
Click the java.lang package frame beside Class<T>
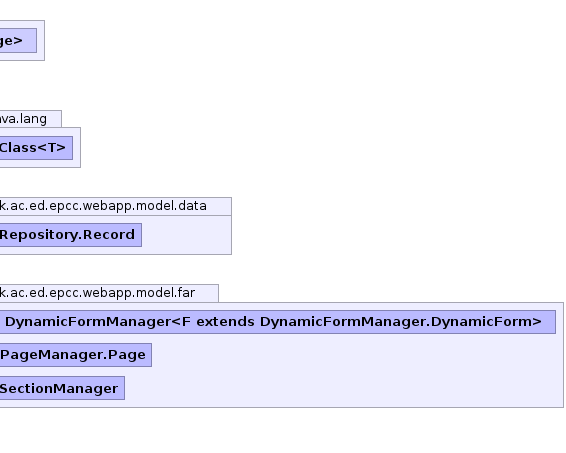(x=77, y=148)
